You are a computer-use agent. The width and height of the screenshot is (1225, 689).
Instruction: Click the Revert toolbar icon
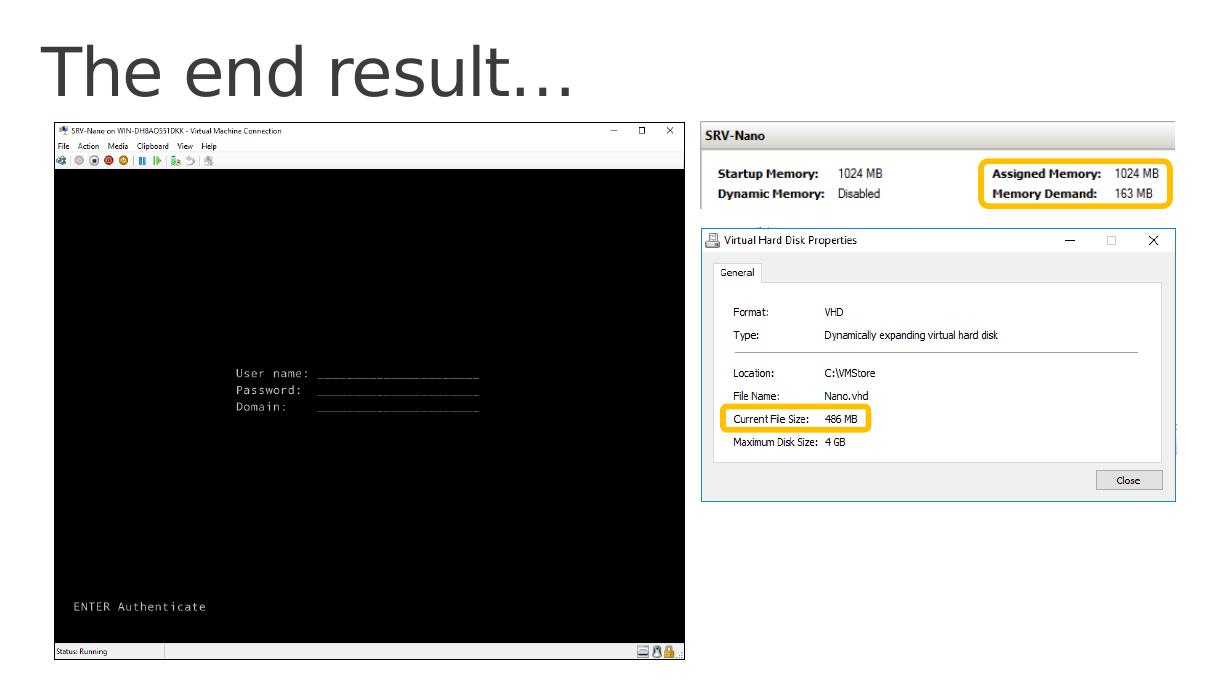[190, 160]
